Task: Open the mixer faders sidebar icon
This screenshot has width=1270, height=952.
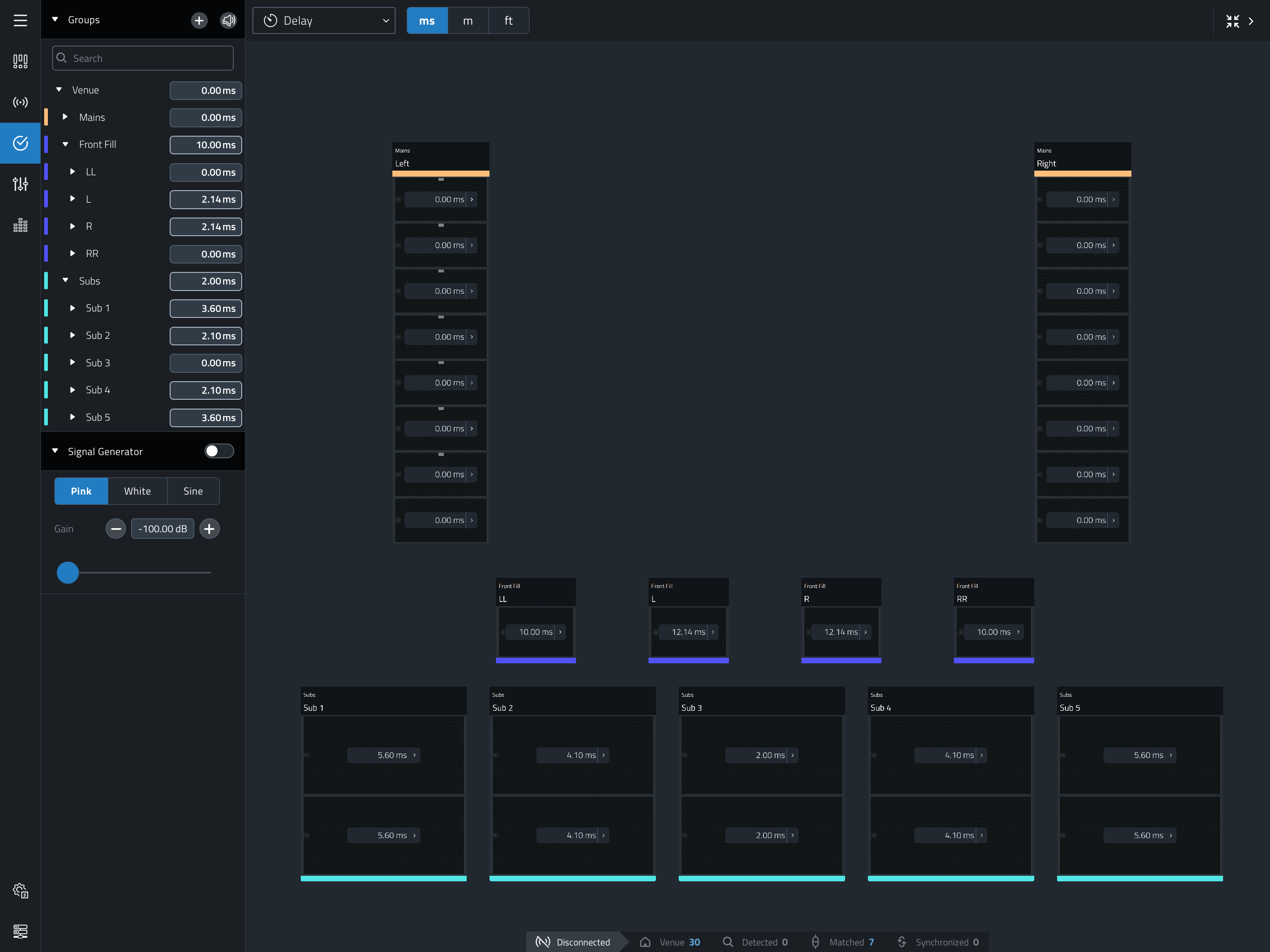Action: [20, 184]
